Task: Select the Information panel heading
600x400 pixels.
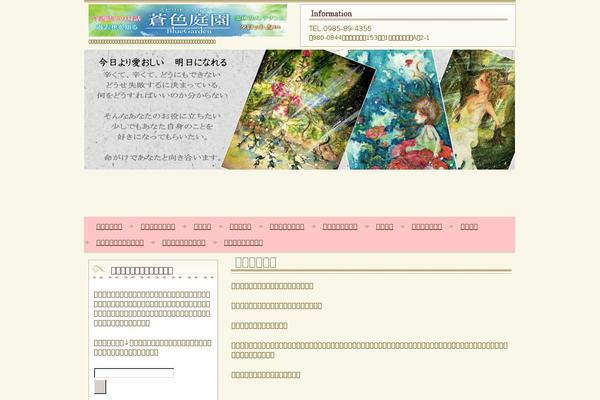Action: (x=331, y=13)
